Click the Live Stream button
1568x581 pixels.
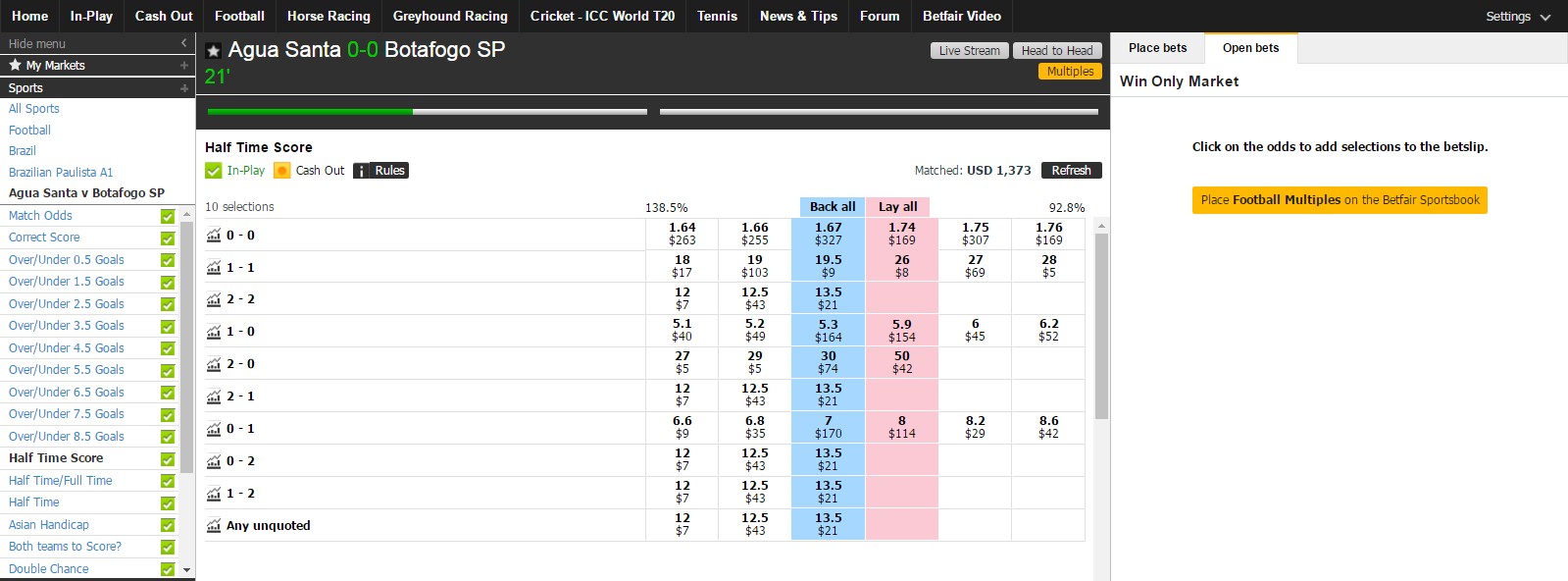click(970, 51)
